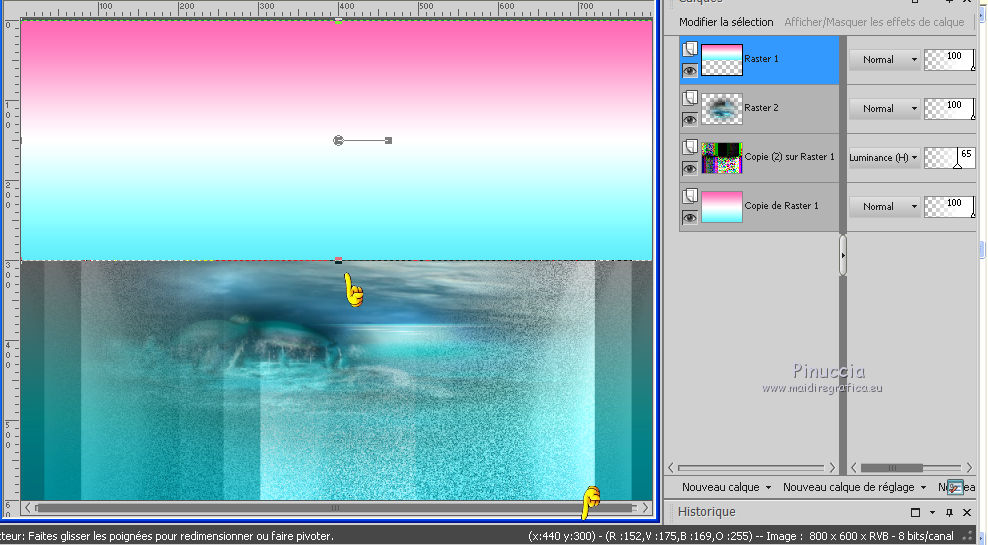Click right arrow of blend options scrollbar
This screenshot has height=545, width=988.
coord(969,468)
